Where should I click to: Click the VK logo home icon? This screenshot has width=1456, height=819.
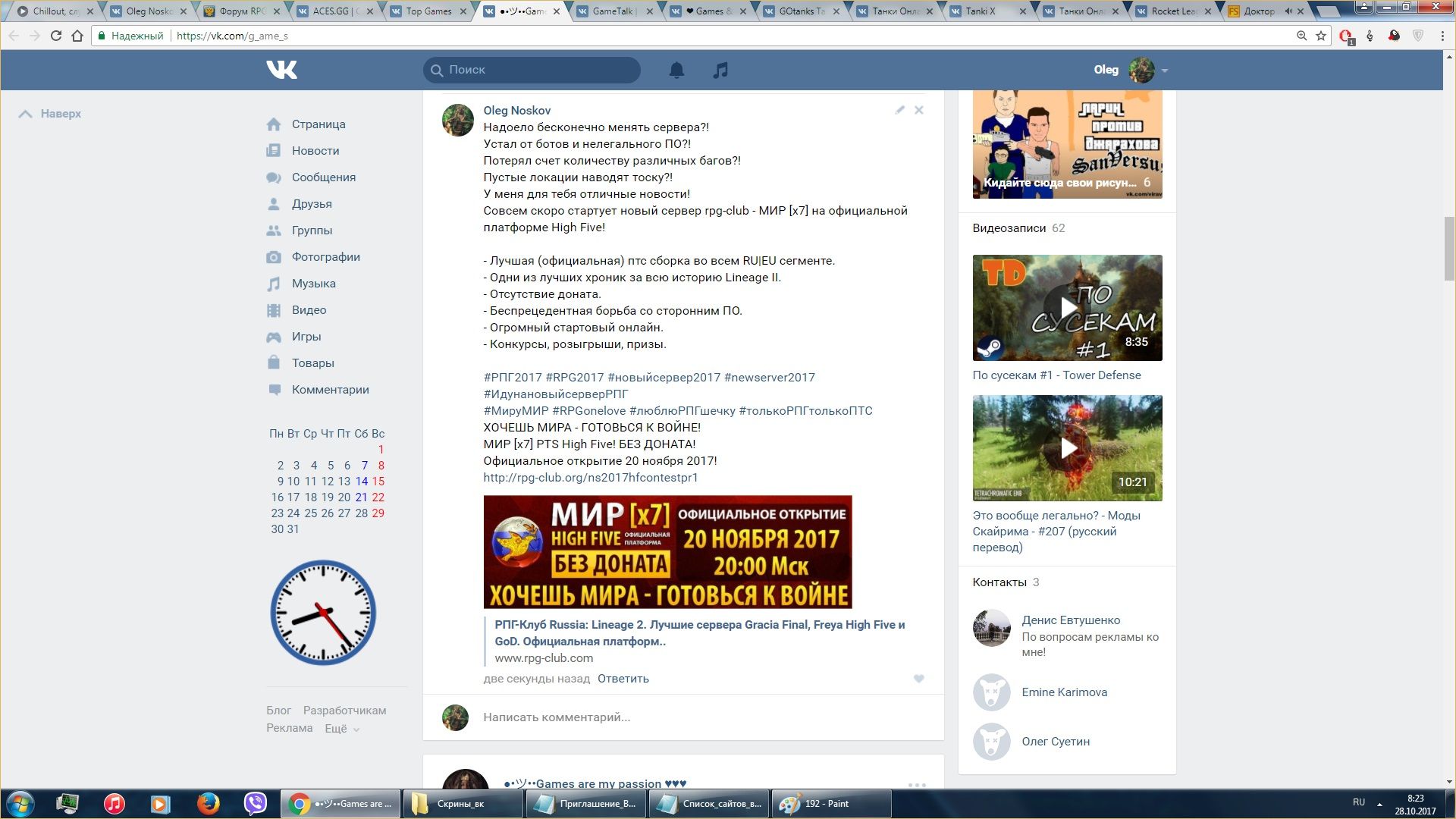coord(281,70)
